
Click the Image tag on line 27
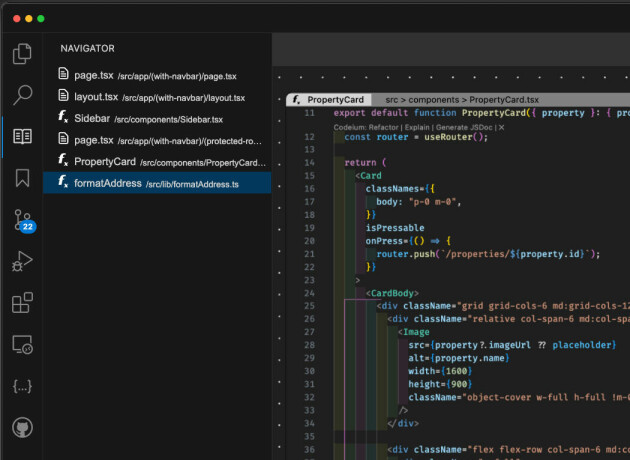(x=413, y=332)
